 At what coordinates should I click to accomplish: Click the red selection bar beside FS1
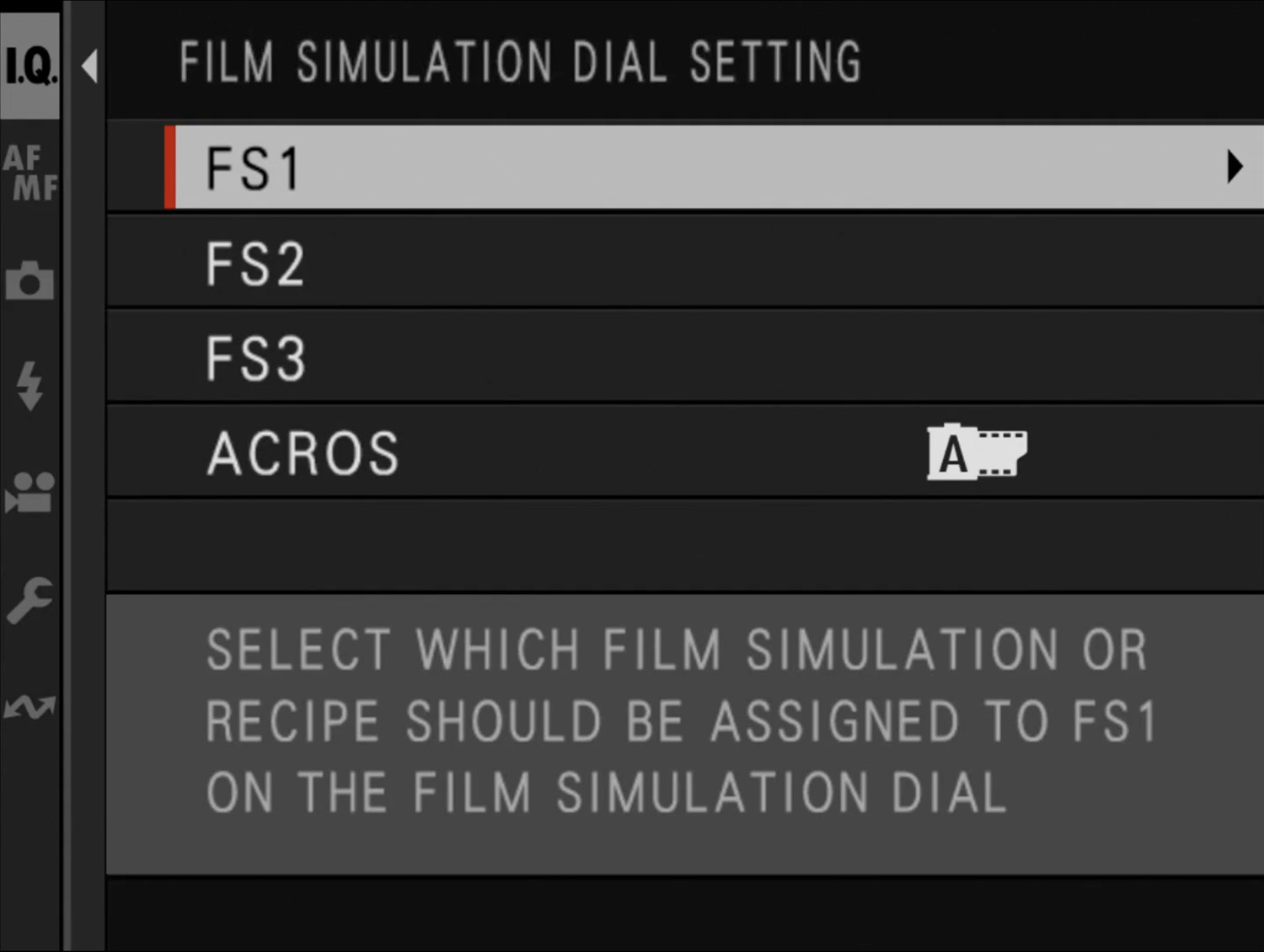tap(171, 167)
